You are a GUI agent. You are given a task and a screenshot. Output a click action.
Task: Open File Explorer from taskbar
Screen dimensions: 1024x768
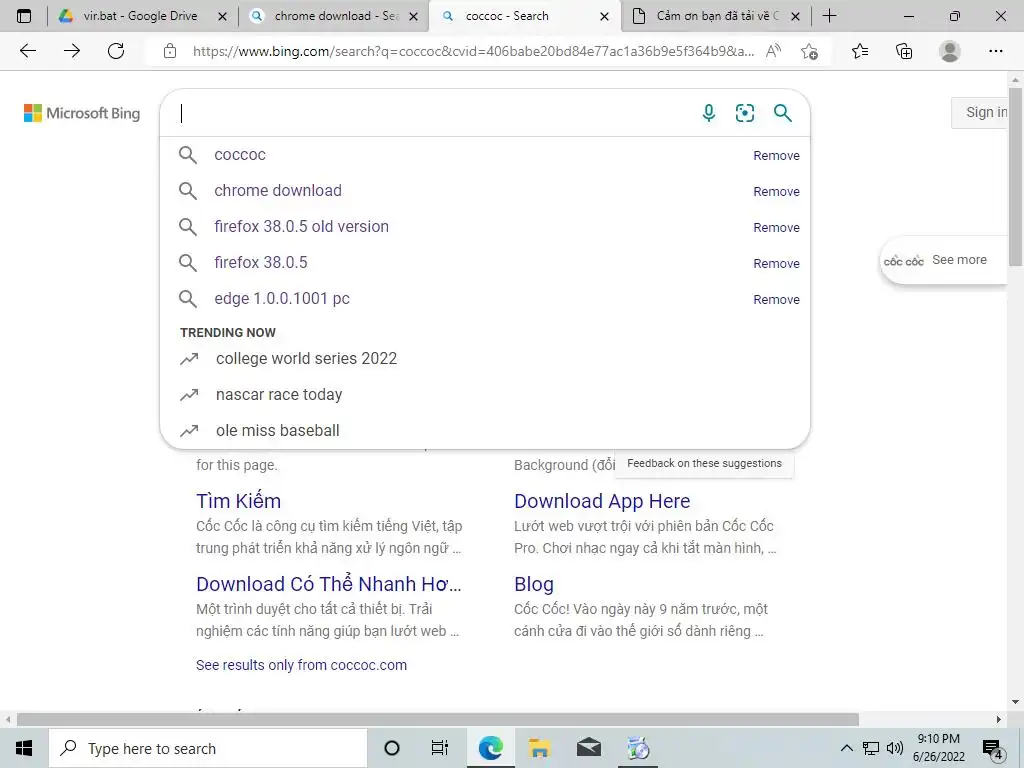[x=539, y=748]
